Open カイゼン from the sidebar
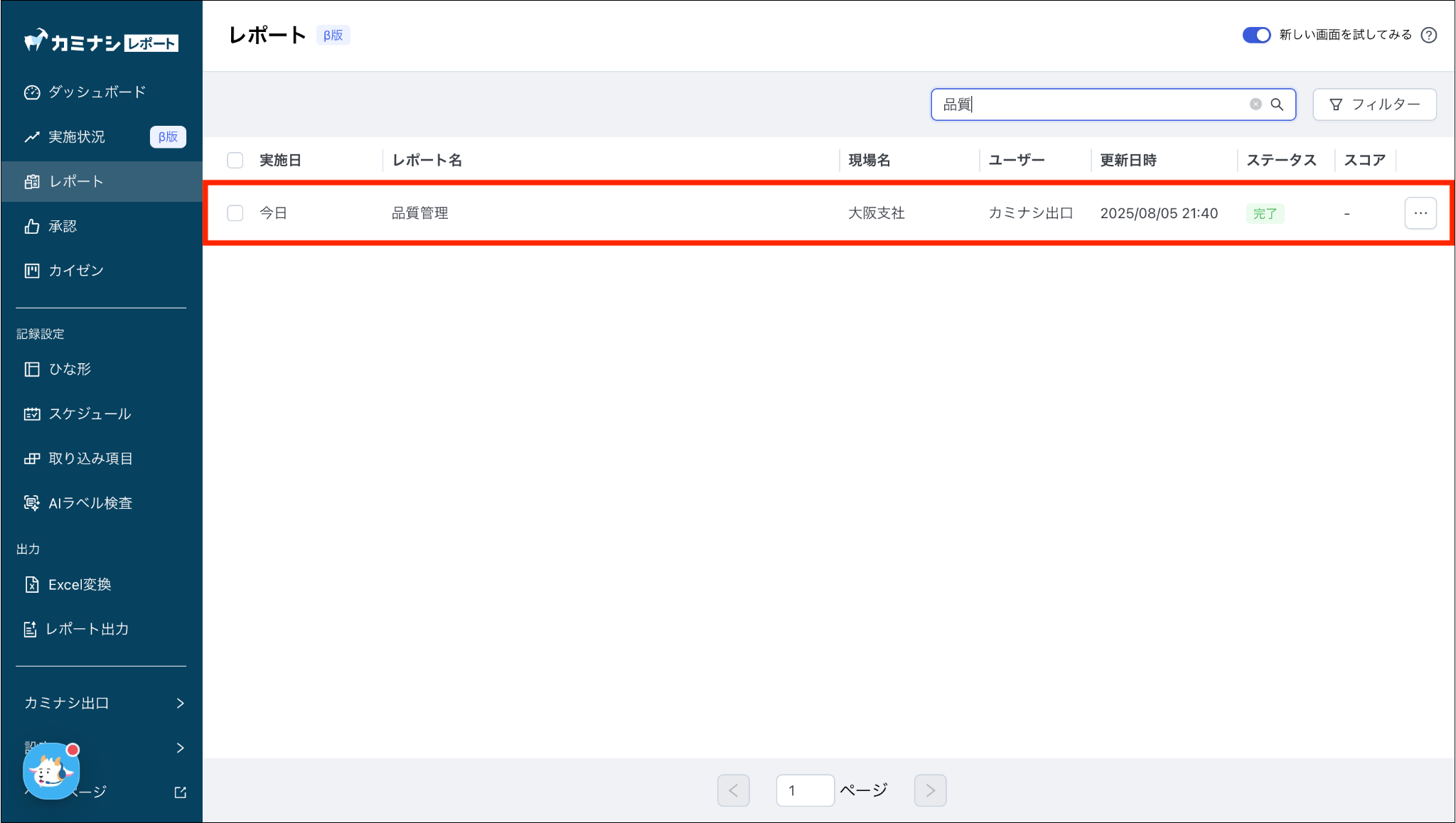 [75, 271]
